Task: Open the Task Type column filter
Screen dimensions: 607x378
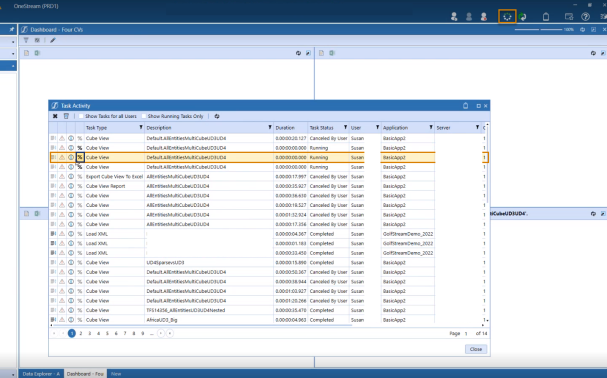Action: [x=141, y=127]
